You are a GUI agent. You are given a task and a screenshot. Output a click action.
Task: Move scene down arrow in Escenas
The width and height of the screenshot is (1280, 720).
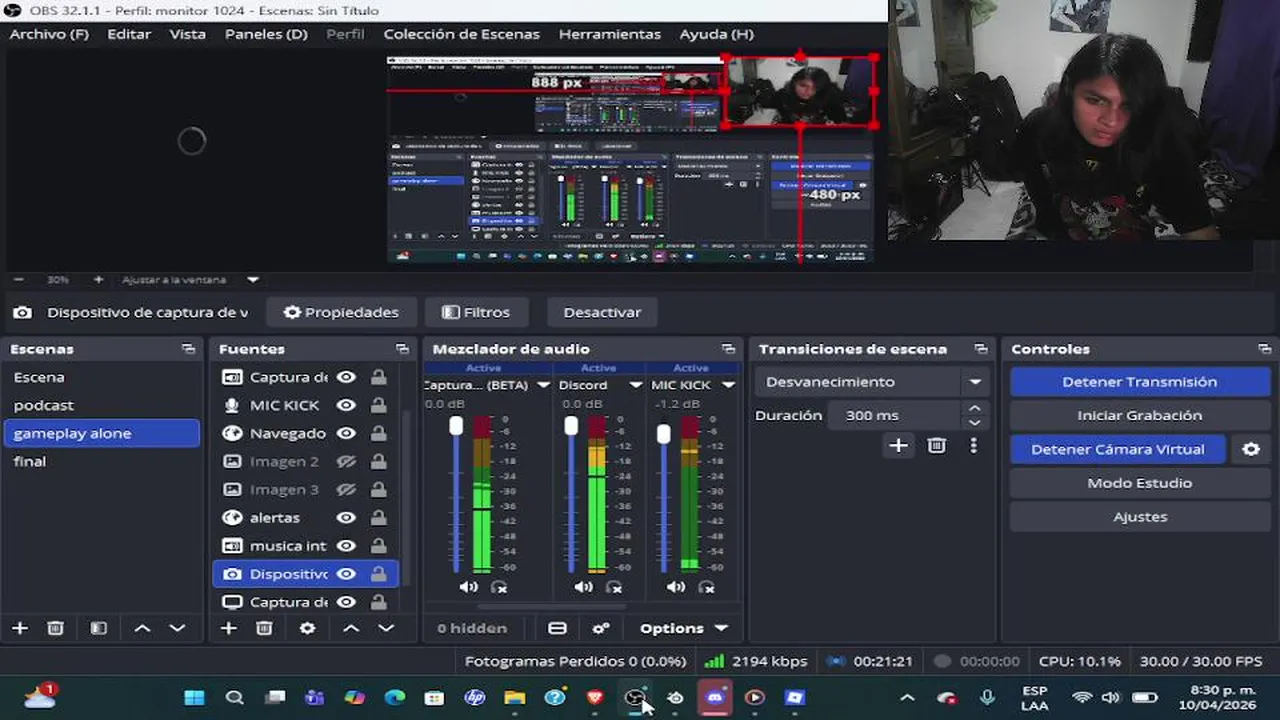tap(177, 628)
